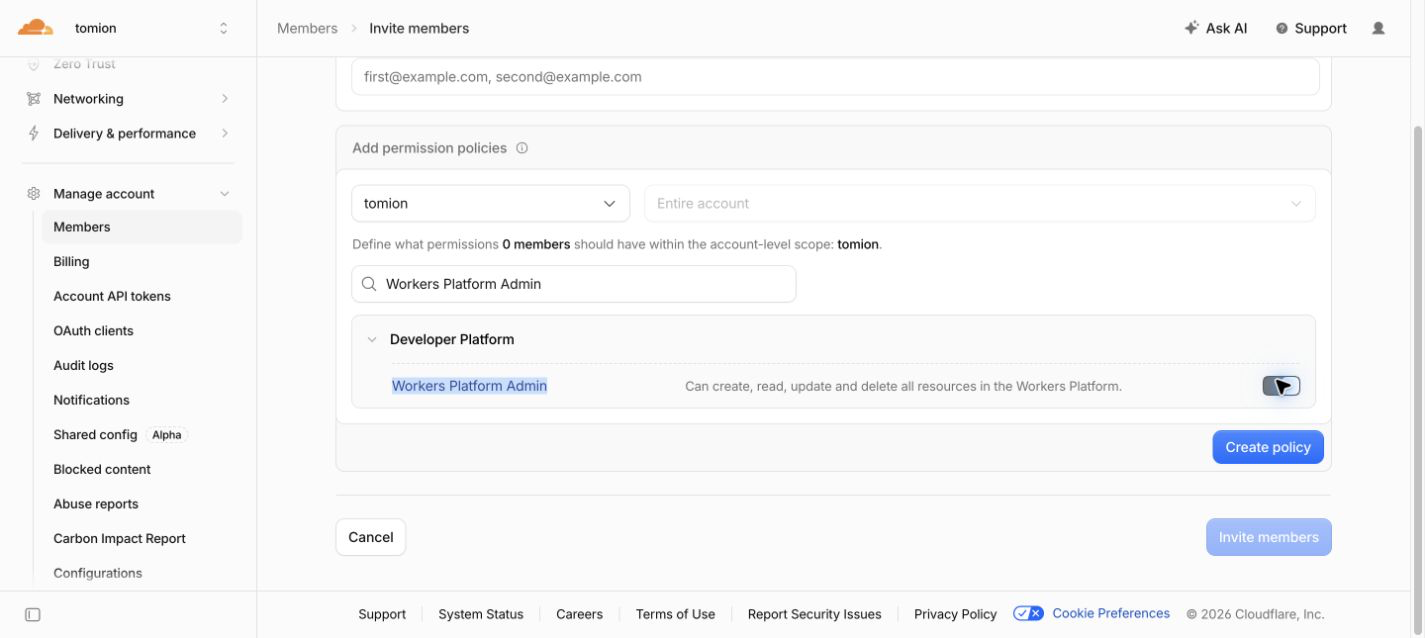Screen dimensions: 1425x638
Task: Open the System Status footer link
Action: pyautogui.click(x=481, y=614)
